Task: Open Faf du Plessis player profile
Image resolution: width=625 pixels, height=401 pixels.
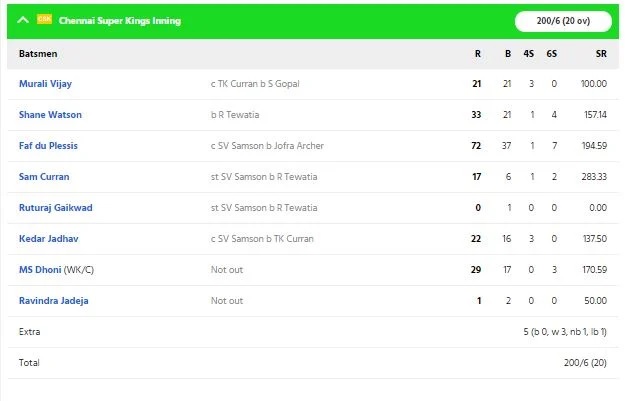Action: pyautogui.click(x=48, y=146)
